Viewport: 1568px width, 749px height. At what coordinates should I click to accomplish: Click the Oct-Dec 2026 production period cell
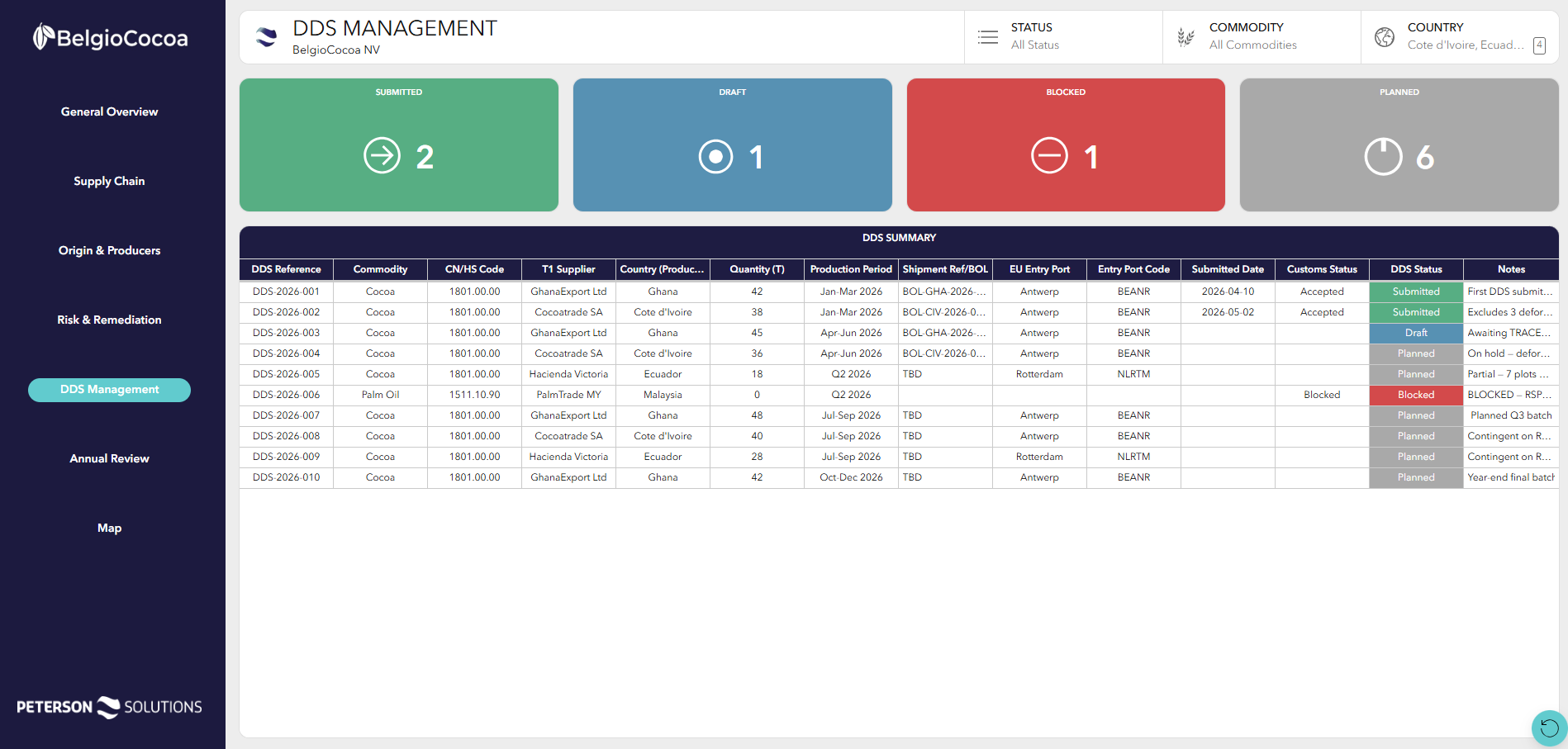click(x=851, y=477)
